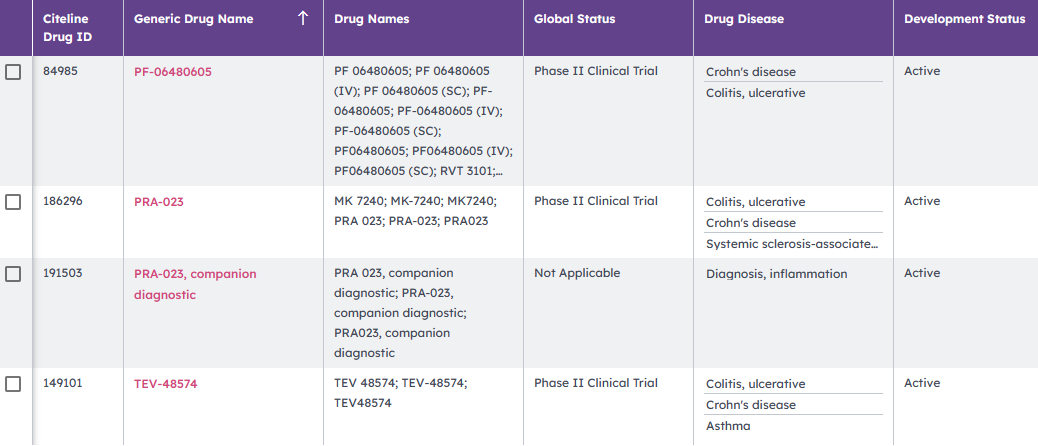1038x446 pixels.
Task: Select checkbox for drug ID 84985
Action: [x=13, y=72]
